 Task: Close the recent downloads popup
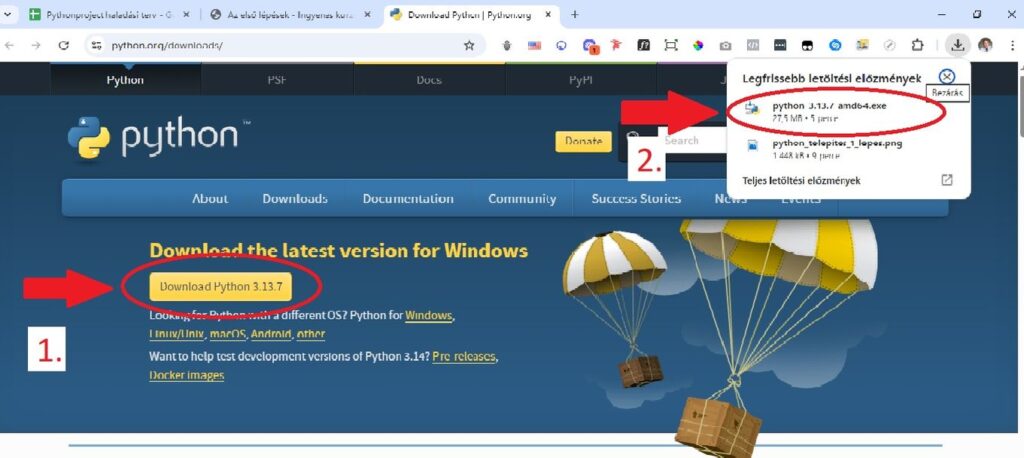[946, 77]
